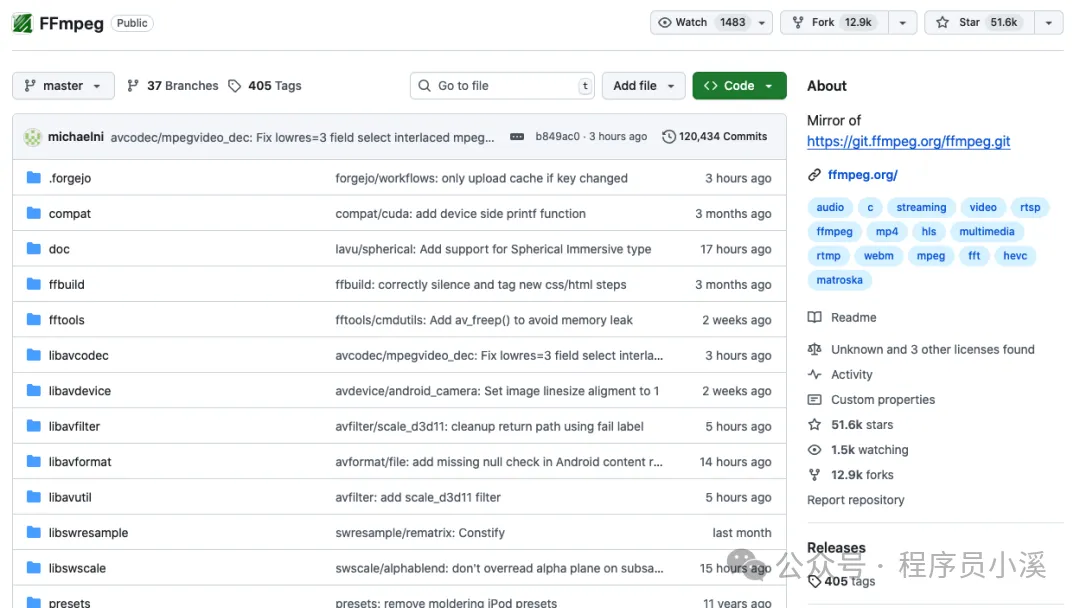Select the hls topic tag
The width and height of the screenshot is (1080, 608).
point(928,231)
